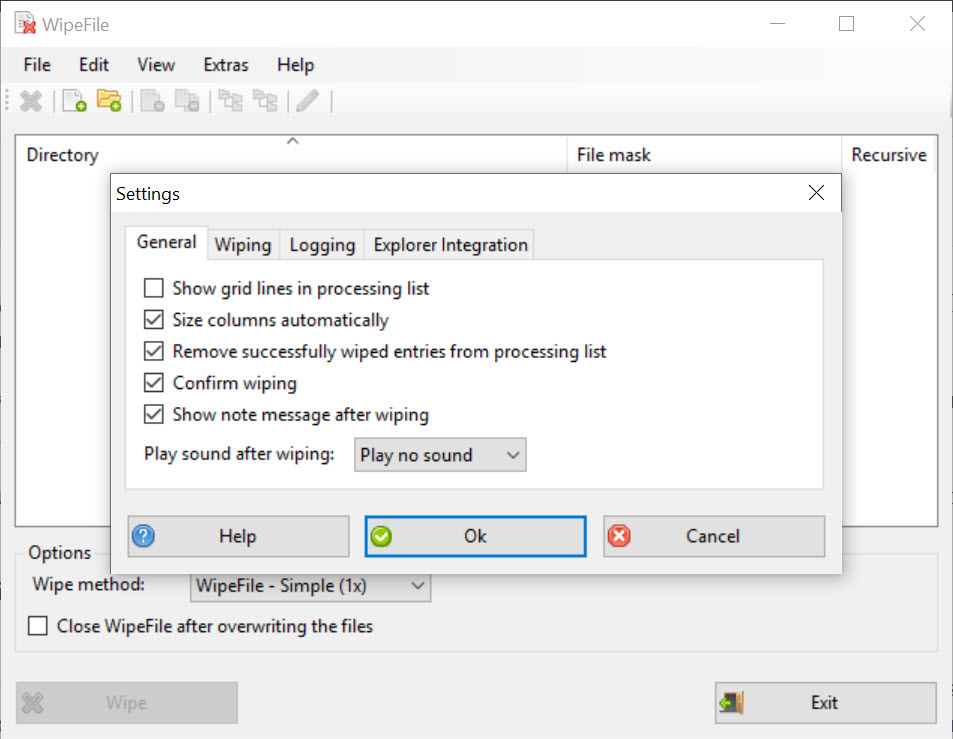Click the Recursive column header
The width and height of the screenshot is (953, 739).
click(889, 154)
